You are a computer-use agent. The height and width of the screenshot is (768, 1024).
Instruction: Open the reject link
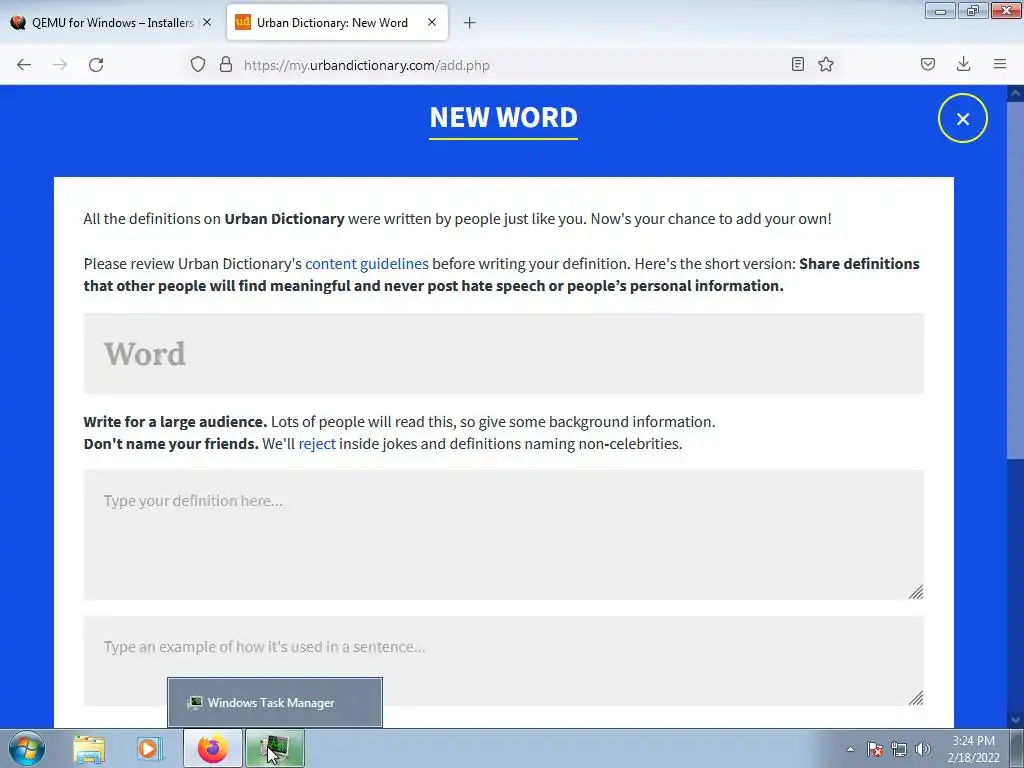pyautogui.click(x=317, y=444)
